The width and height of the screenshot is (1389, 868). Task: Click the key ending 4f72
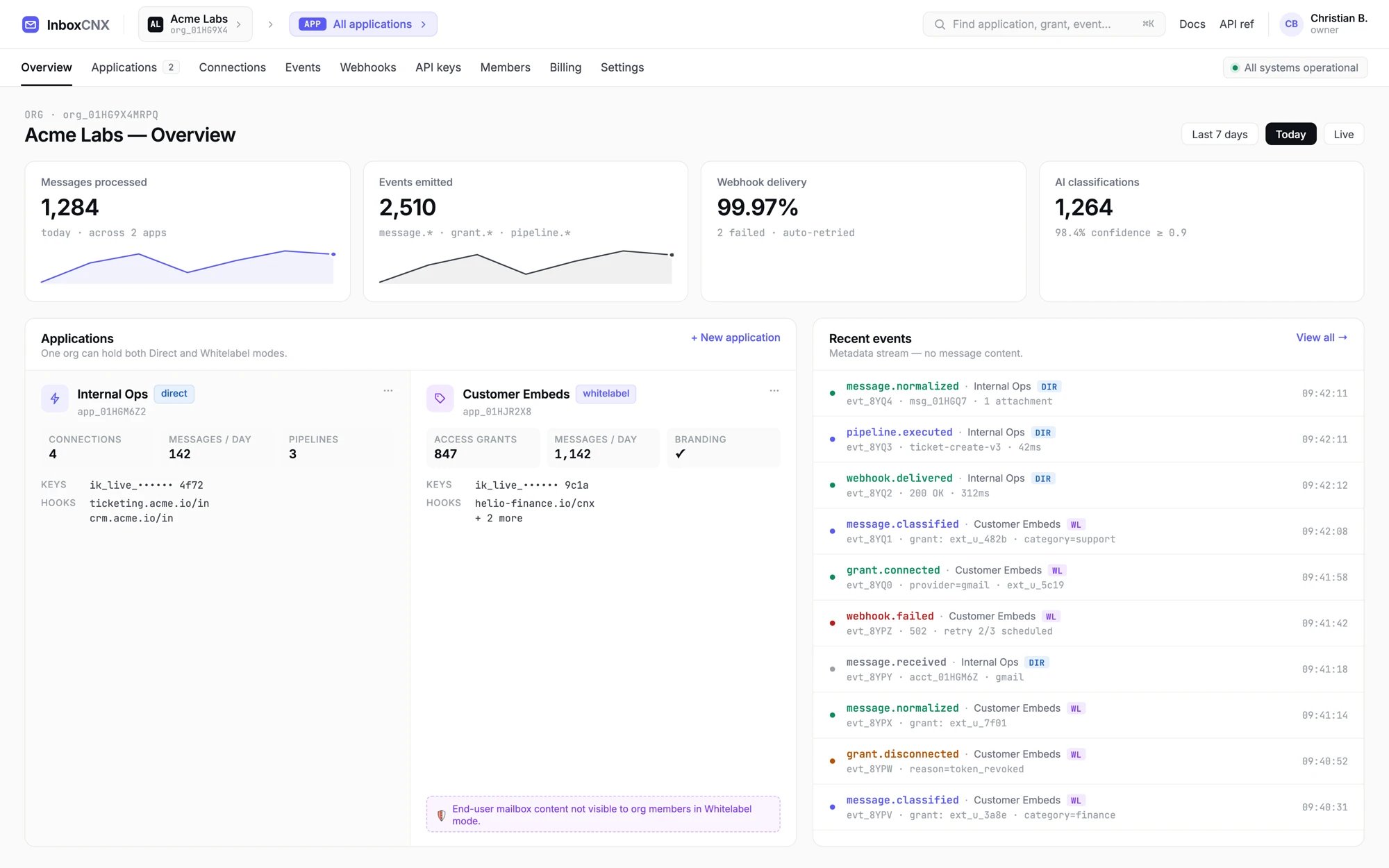click(147, 485)
